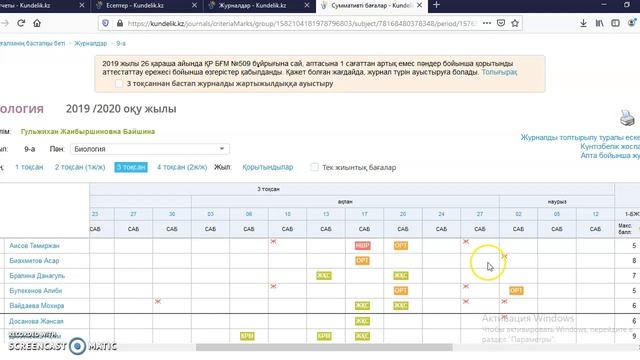640x360 pixels.
Task: Open student Досанова Жансая link
Action: coord(36,321)
